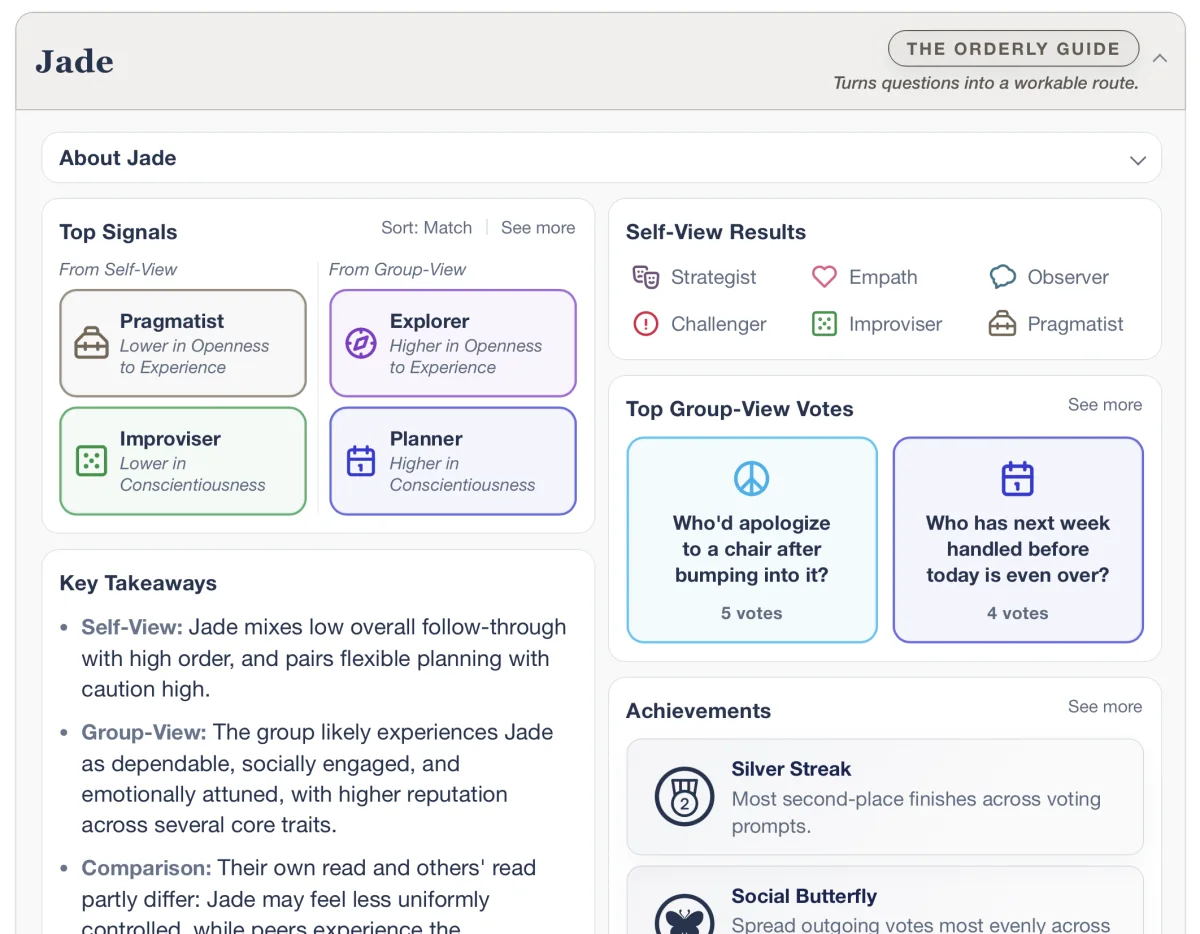Click the Achievements heading

tap(698, 711)
